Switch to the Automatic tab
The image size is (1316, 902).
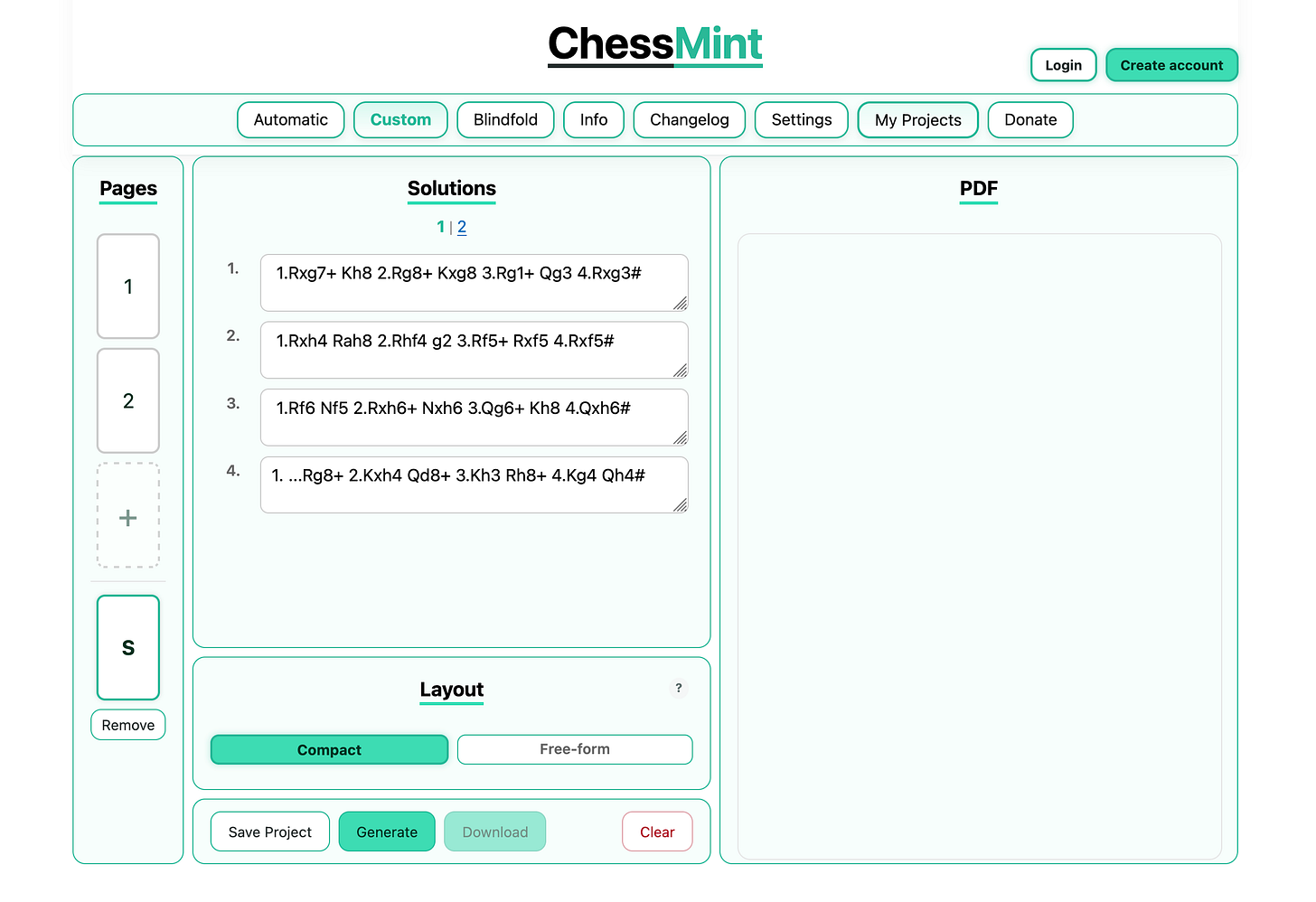(x=290, y=119)
